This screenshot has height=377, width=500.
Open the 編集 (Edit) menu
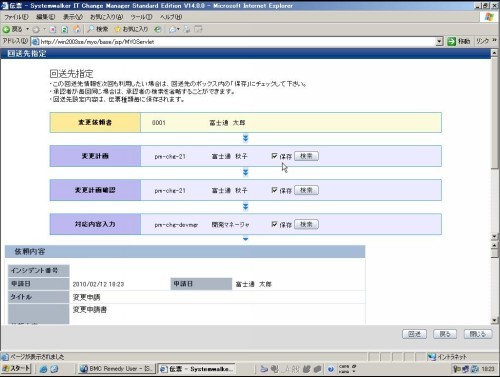45,17
